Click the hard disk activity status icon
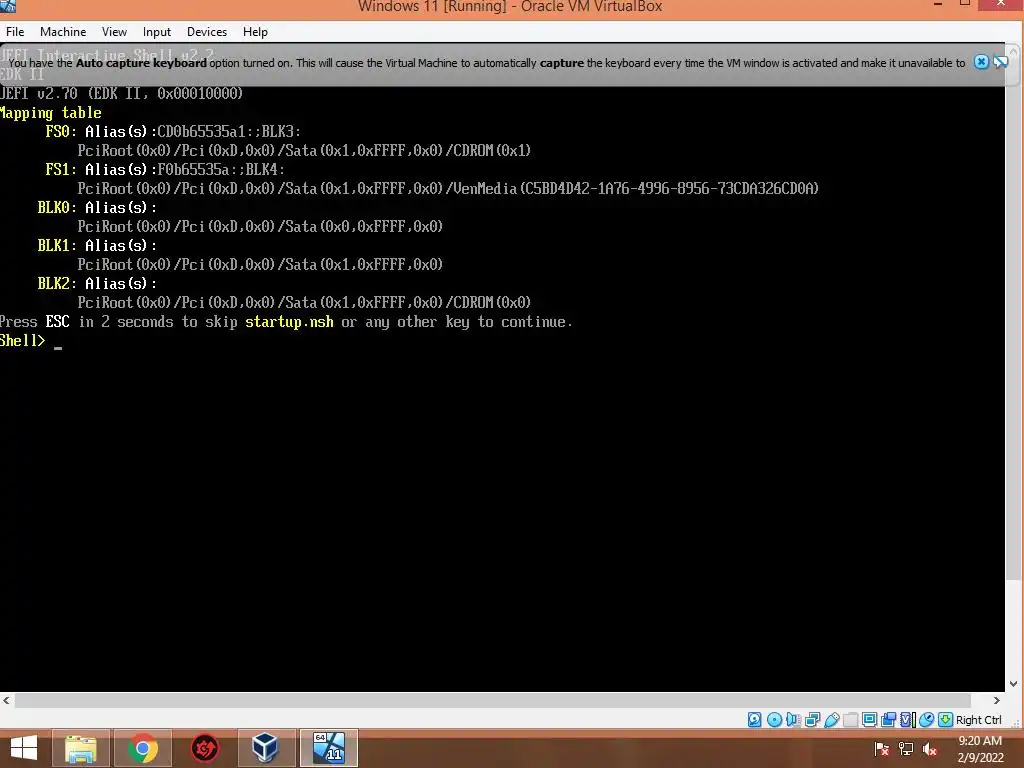1024x768 pixels. pos(754,720)
